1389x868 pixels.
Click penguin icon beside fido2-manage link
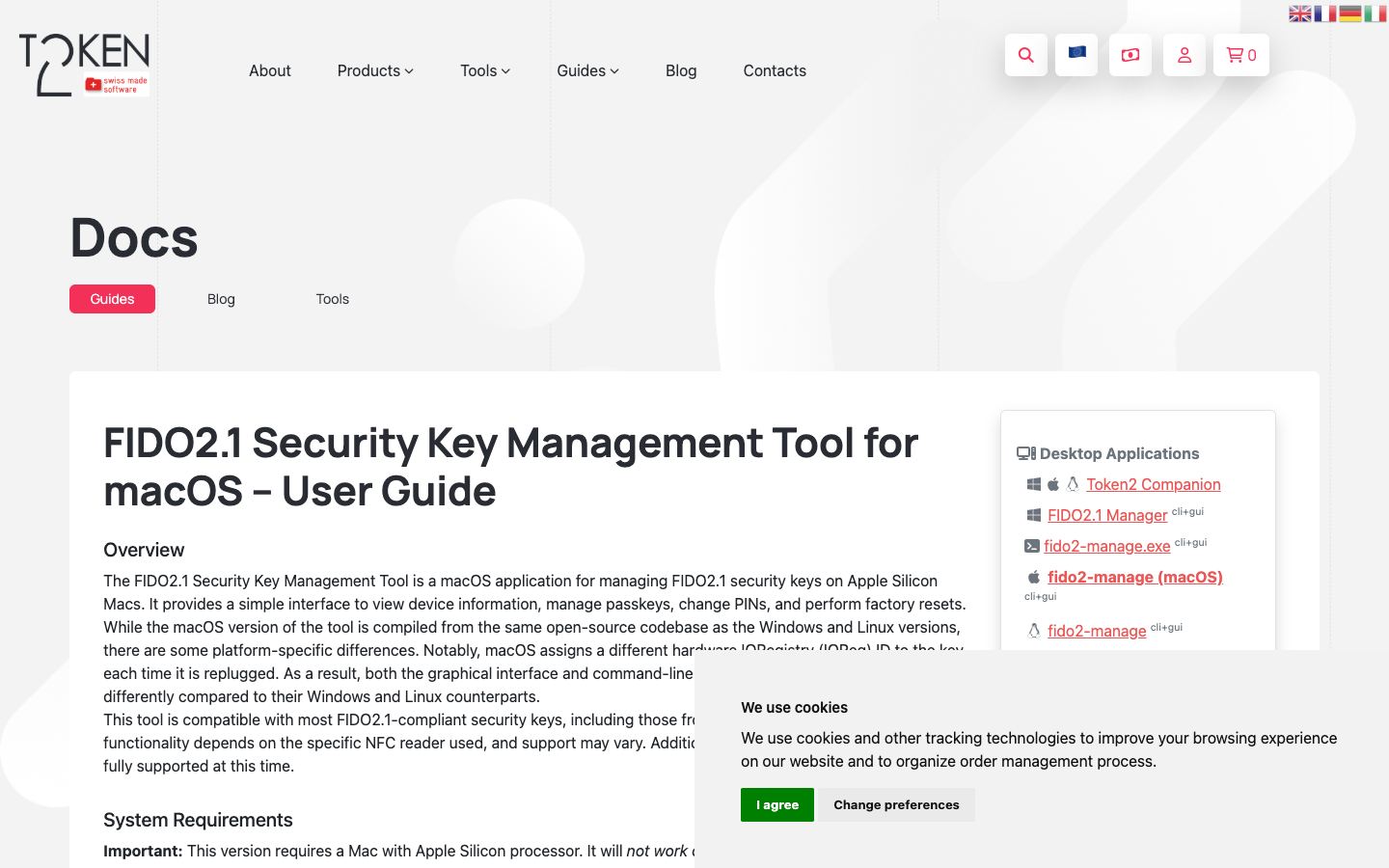tap(1034, 631)
